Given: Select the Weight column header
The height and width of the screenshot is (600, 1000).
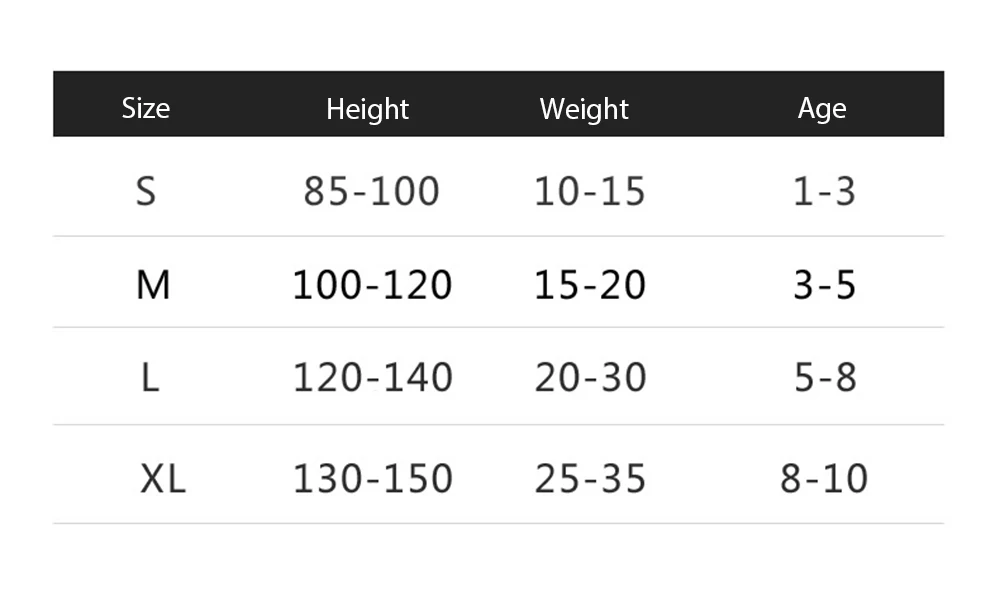Looking at the screenshot, I should click(584, 109).
